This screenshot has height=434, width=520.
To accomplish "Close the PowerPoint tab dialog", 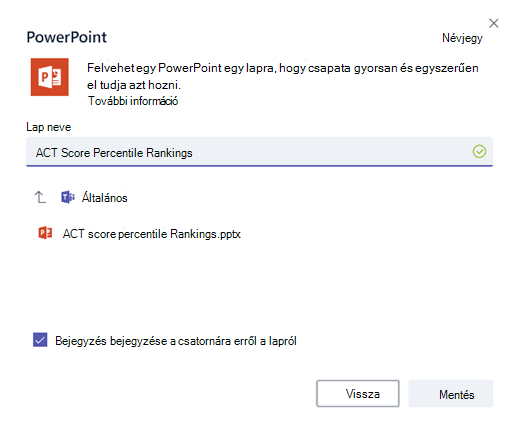I will 494,23.
